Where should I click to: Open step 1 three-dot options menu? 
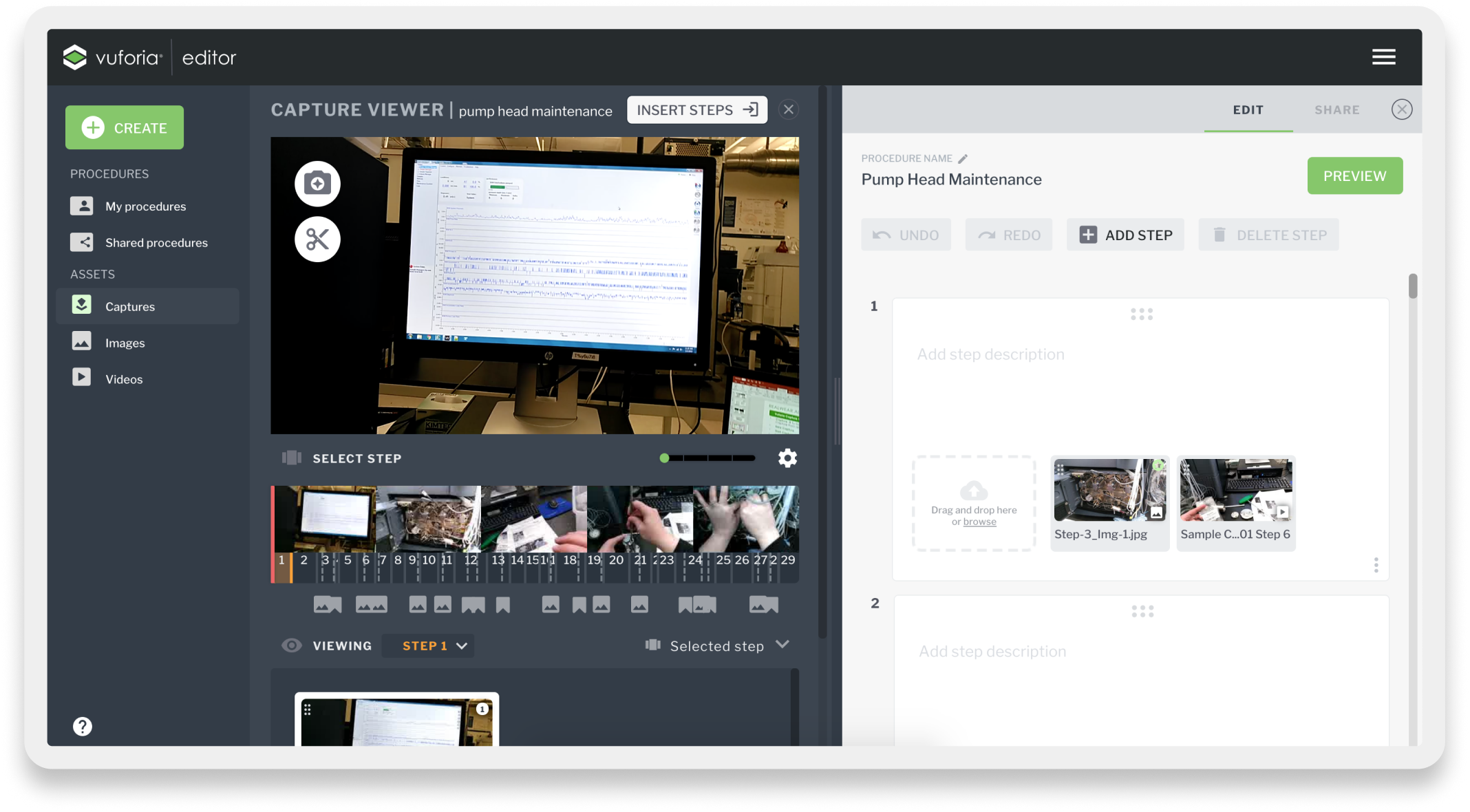click(x=1376, y=565)
